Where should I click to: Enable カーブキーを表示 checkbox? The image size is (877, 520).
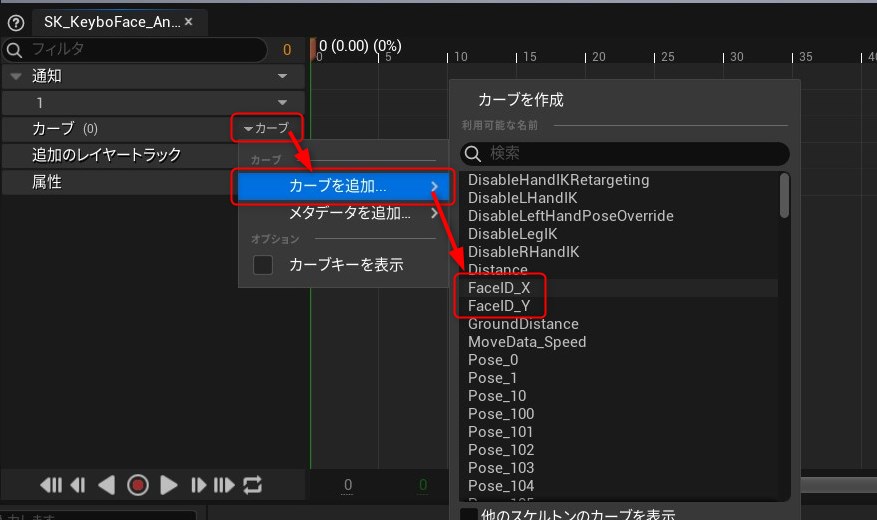[x=263, y=264]
